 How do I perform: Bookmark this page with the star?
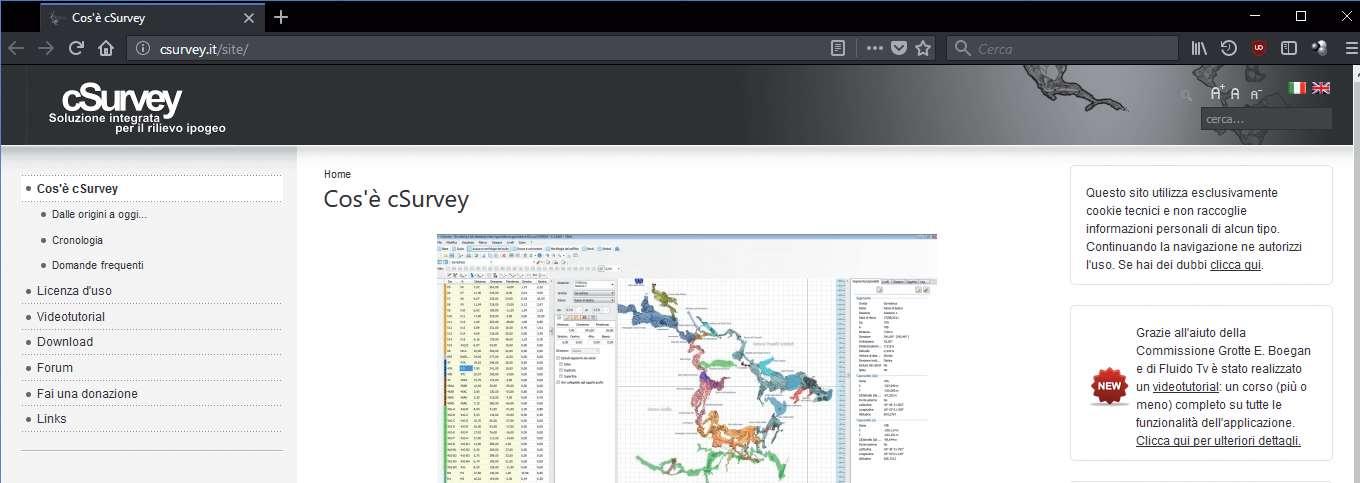coord(923,48)
